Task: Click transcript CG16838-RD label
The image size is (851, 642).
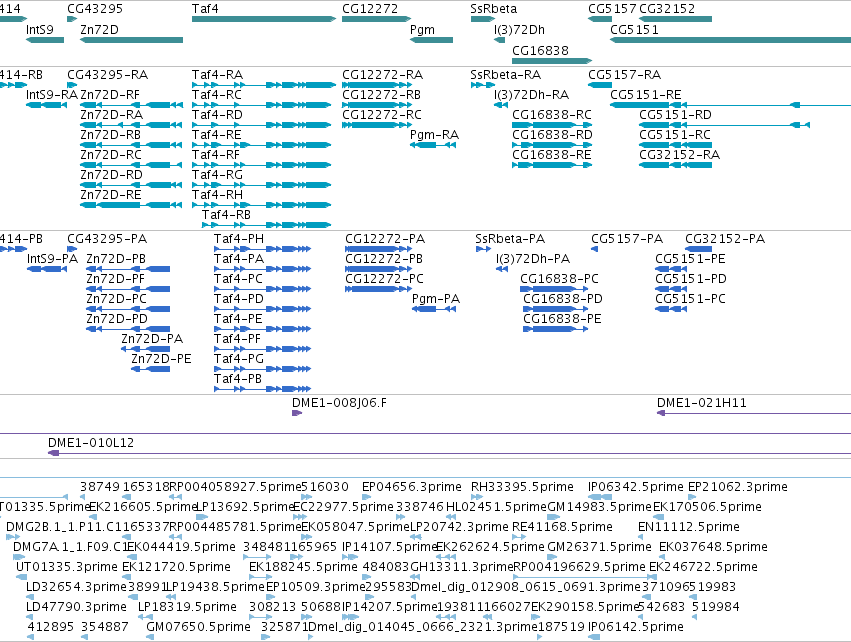Action: 552,135
